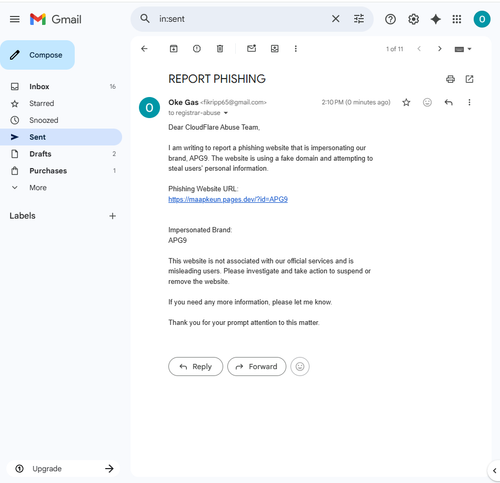Go to the newer message arrow
The height and width of the screenshot is (483, 500).
[x=419, y=49]
